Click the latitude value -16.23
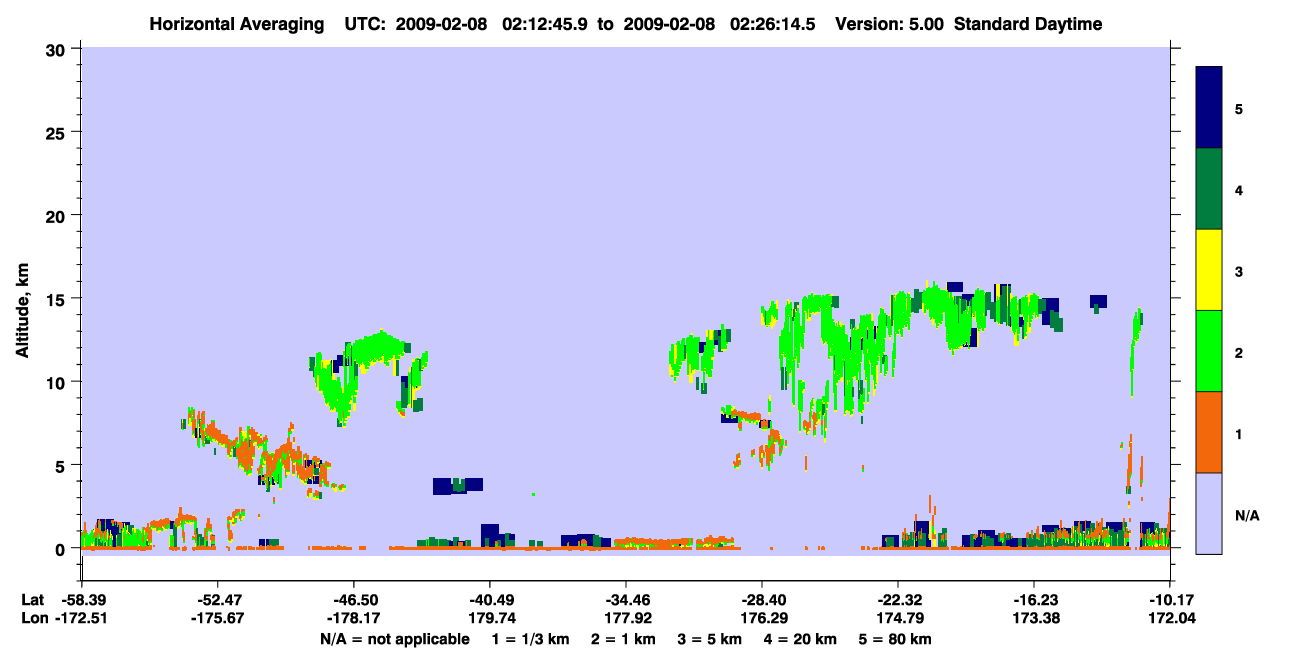 tap(1033, 600)
